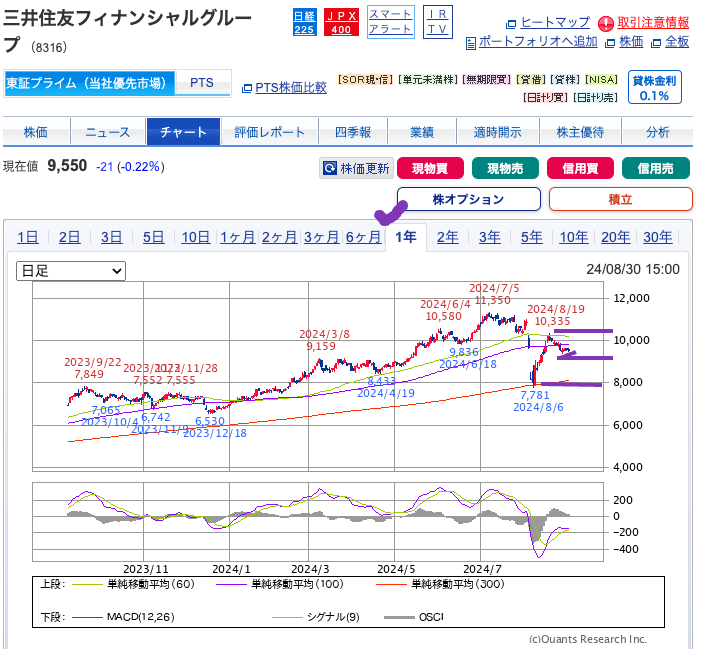This screenshot has width=701, height=649.
Task: Open the 業績 tab
Action: 422,132
